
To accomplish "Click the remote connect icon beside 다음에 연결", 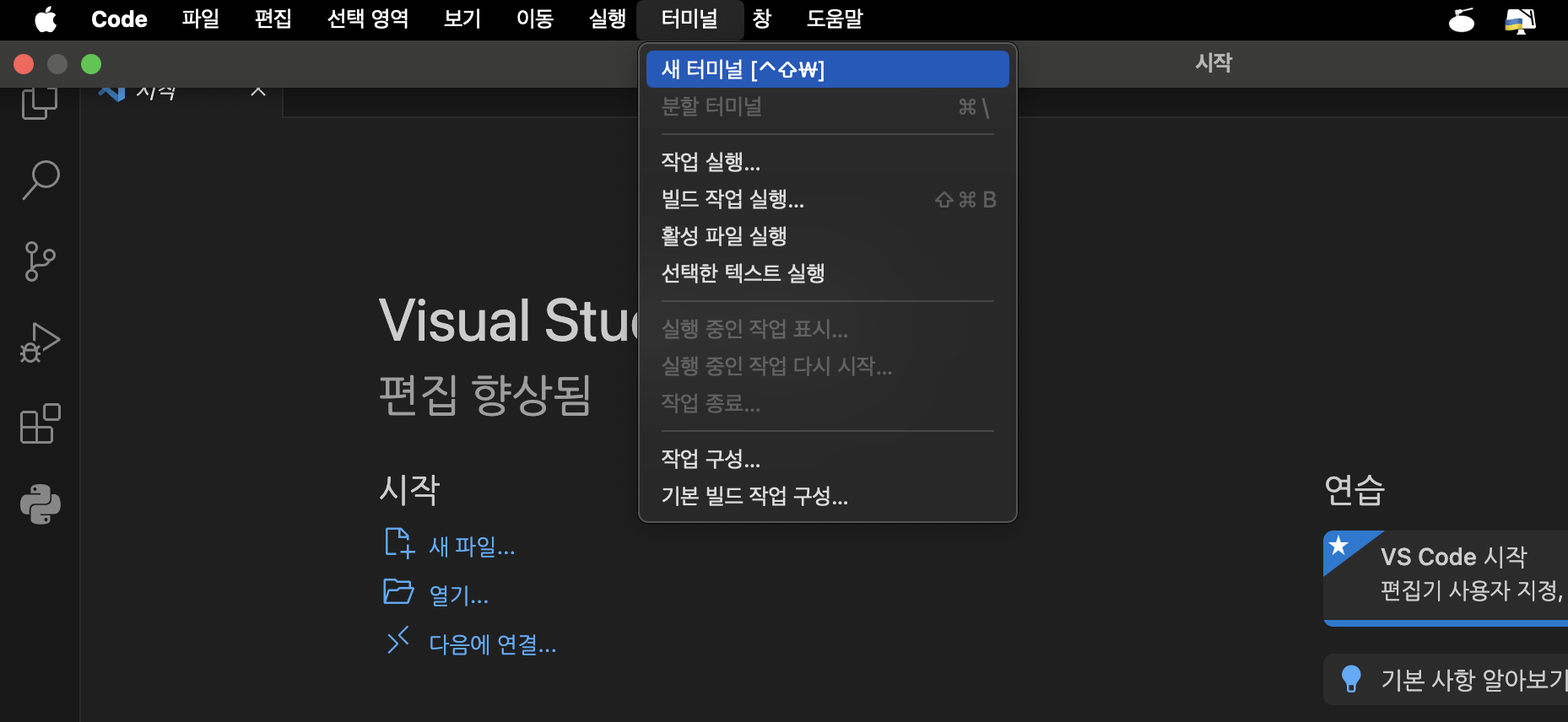I will tap(398, 640).
